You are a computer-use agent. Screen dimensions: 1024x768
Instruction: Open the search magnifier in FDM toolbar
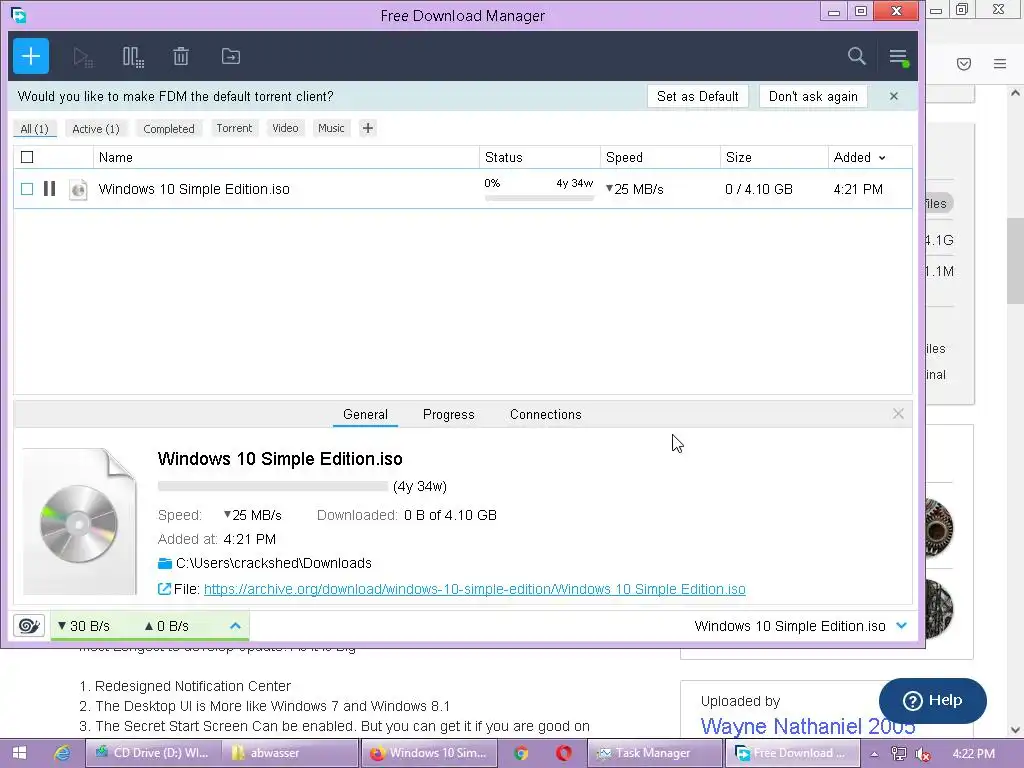[x=857, y=56]
